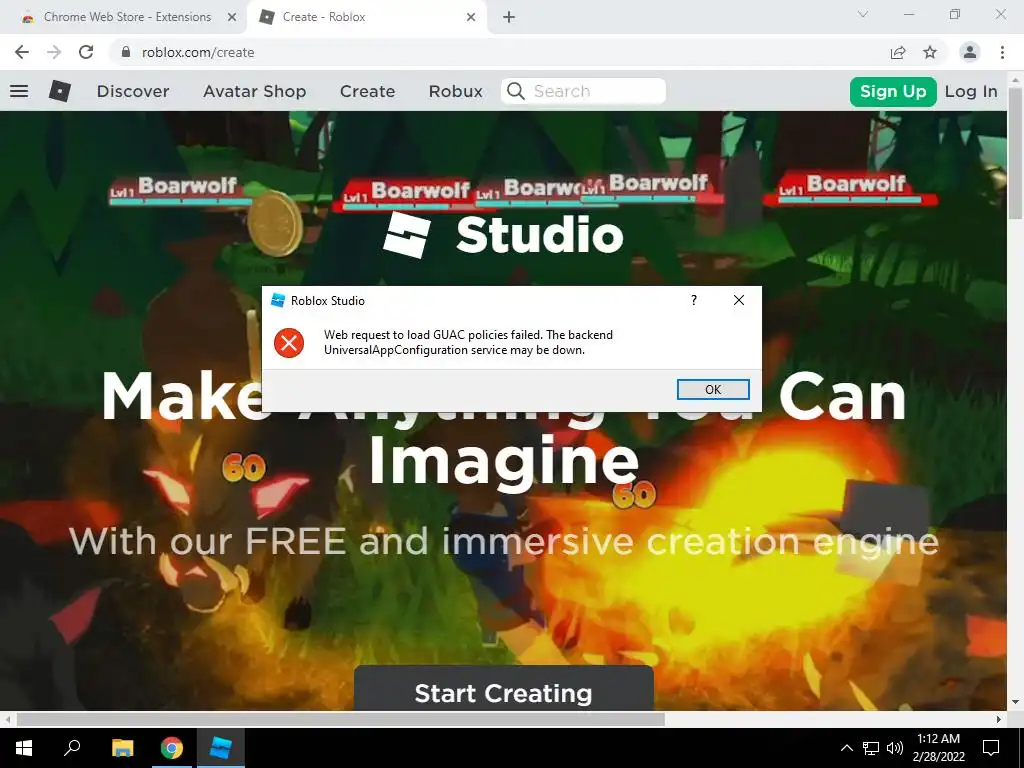Click the Roblox Studio dialog title icon
The height and width of the screenshot is (768, 1024).
[x=278, y=300]
